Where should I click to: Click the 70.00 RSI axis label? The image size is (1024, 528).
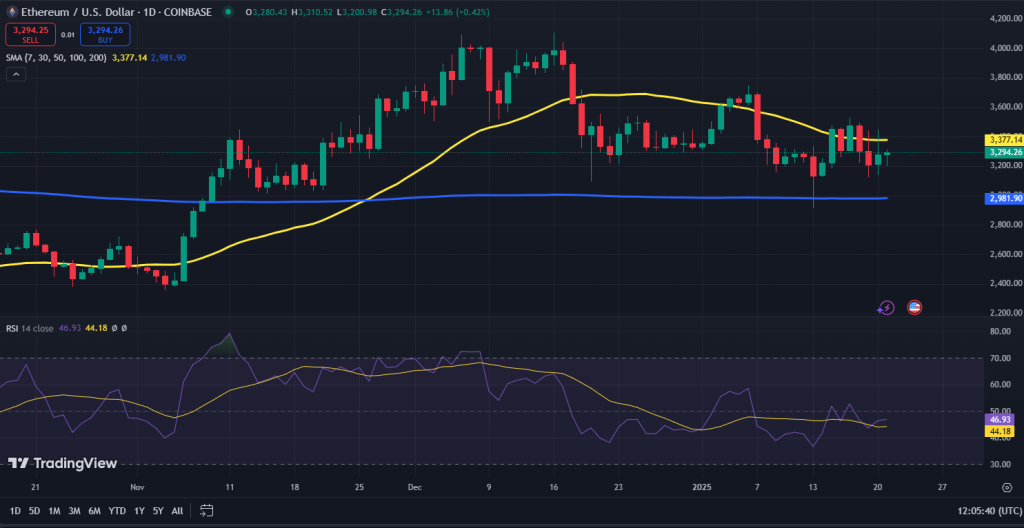(x=1000, y=358)
